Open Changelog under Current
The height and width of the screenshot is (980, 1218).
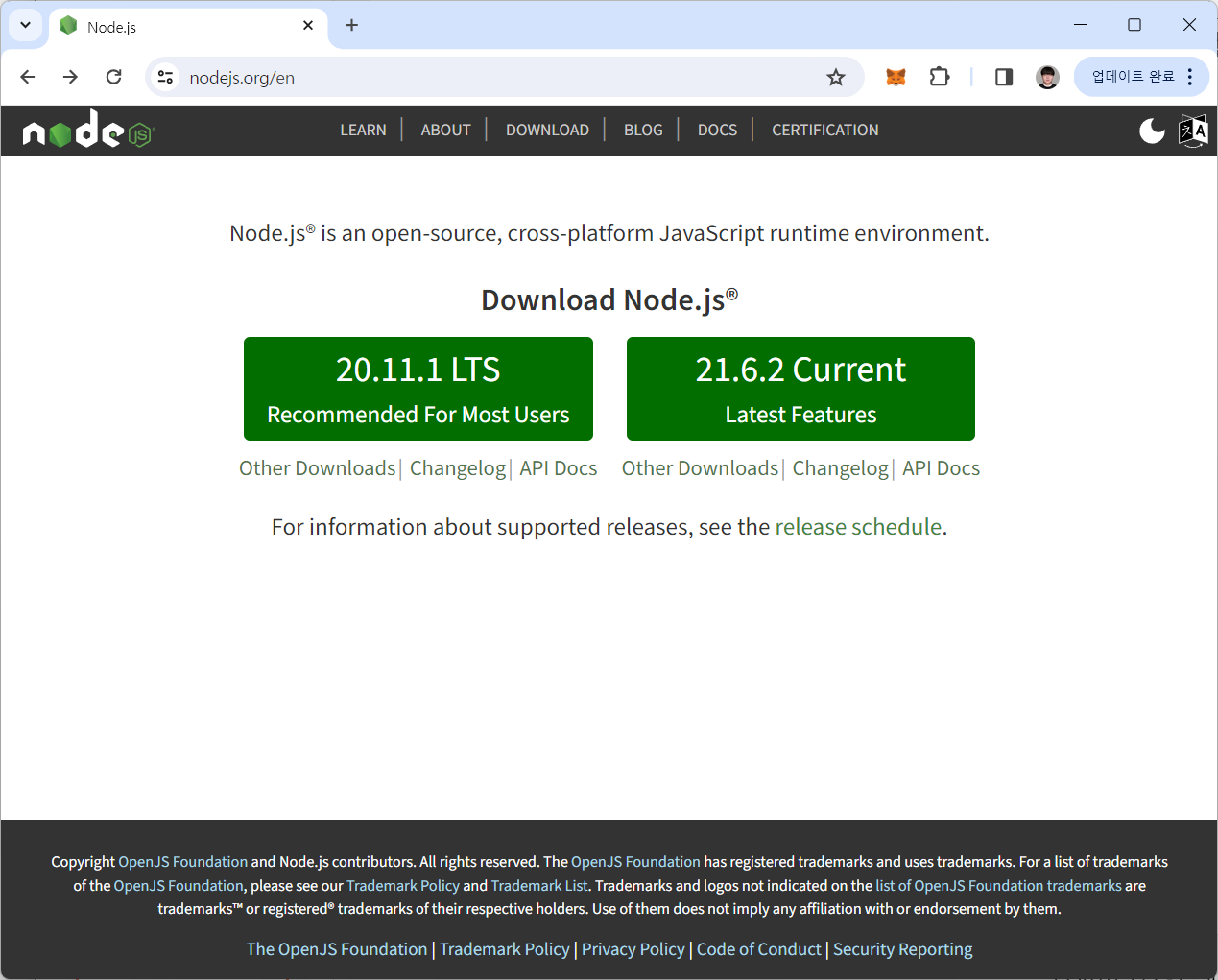pos(841,468)
